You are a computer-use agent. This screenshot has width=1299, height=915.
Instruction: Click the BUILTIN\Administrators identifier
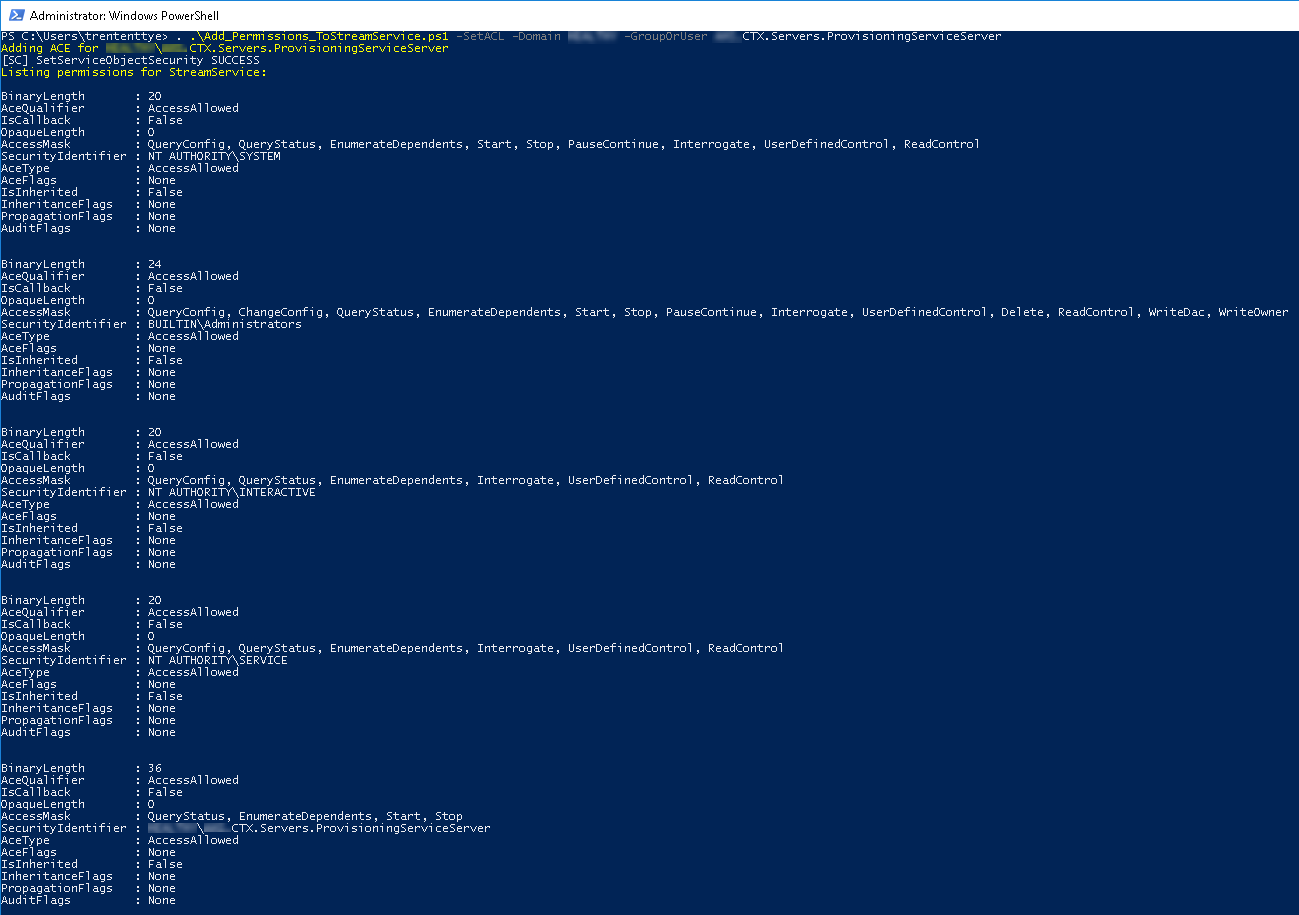(x=224, y=324)
